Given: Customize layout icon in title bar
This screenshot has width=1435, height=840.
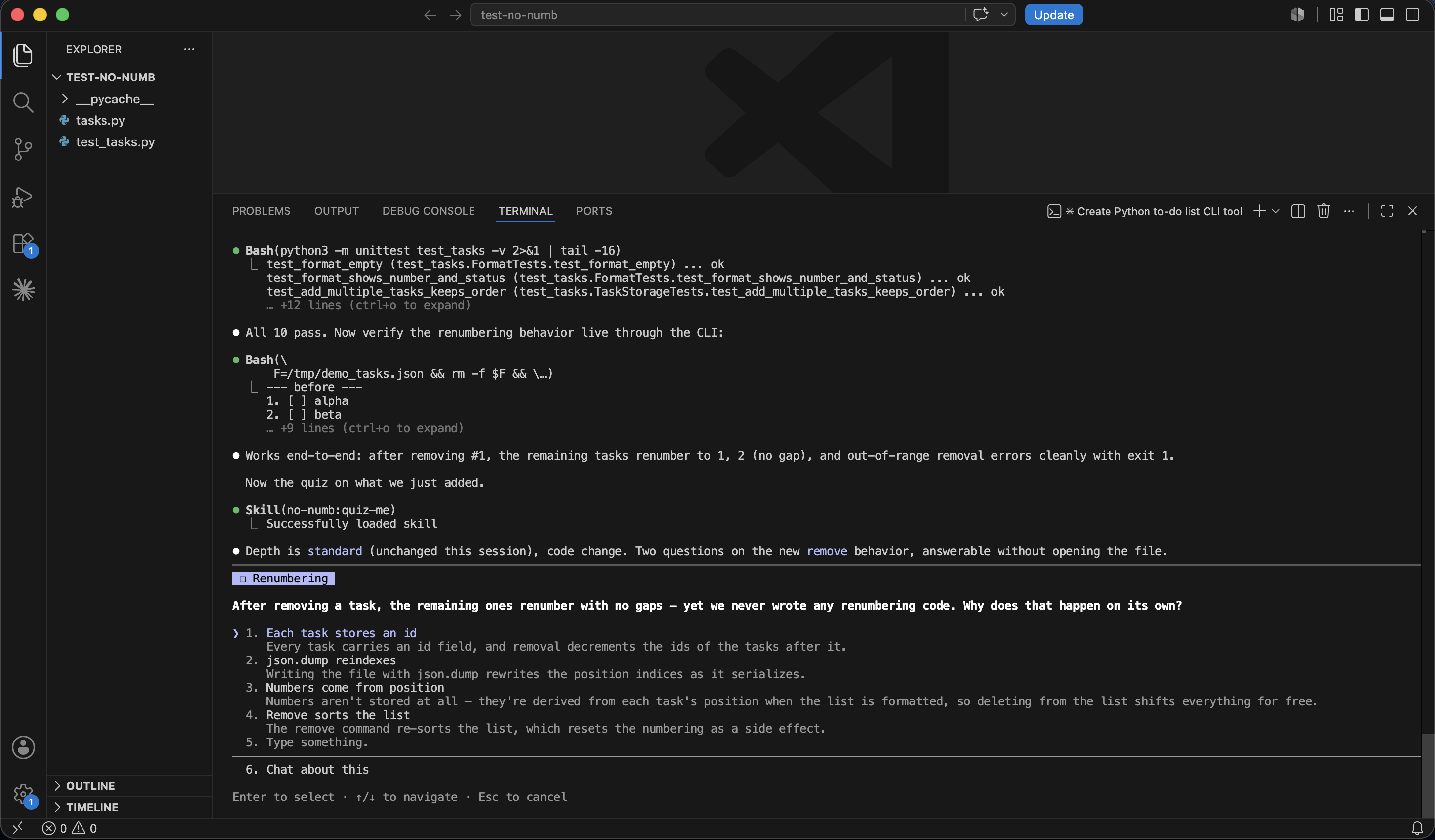Looking at the screenshot, I should 1336,15.
